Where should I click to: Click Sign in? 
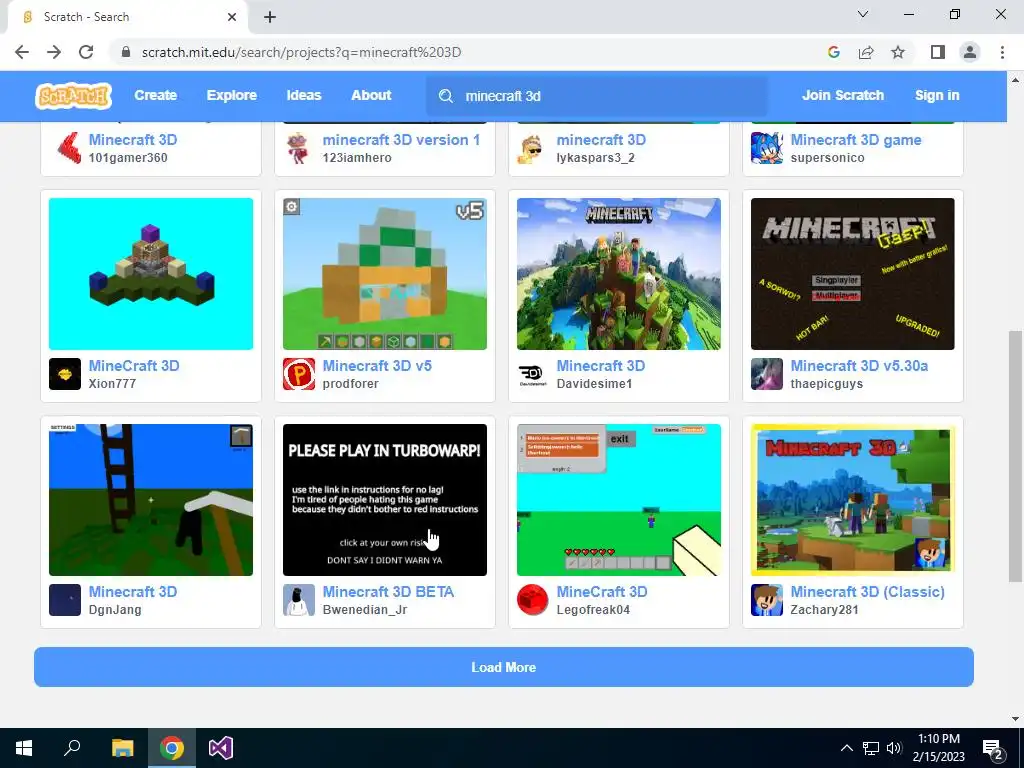pyautogui.click(x=937, y=95)
